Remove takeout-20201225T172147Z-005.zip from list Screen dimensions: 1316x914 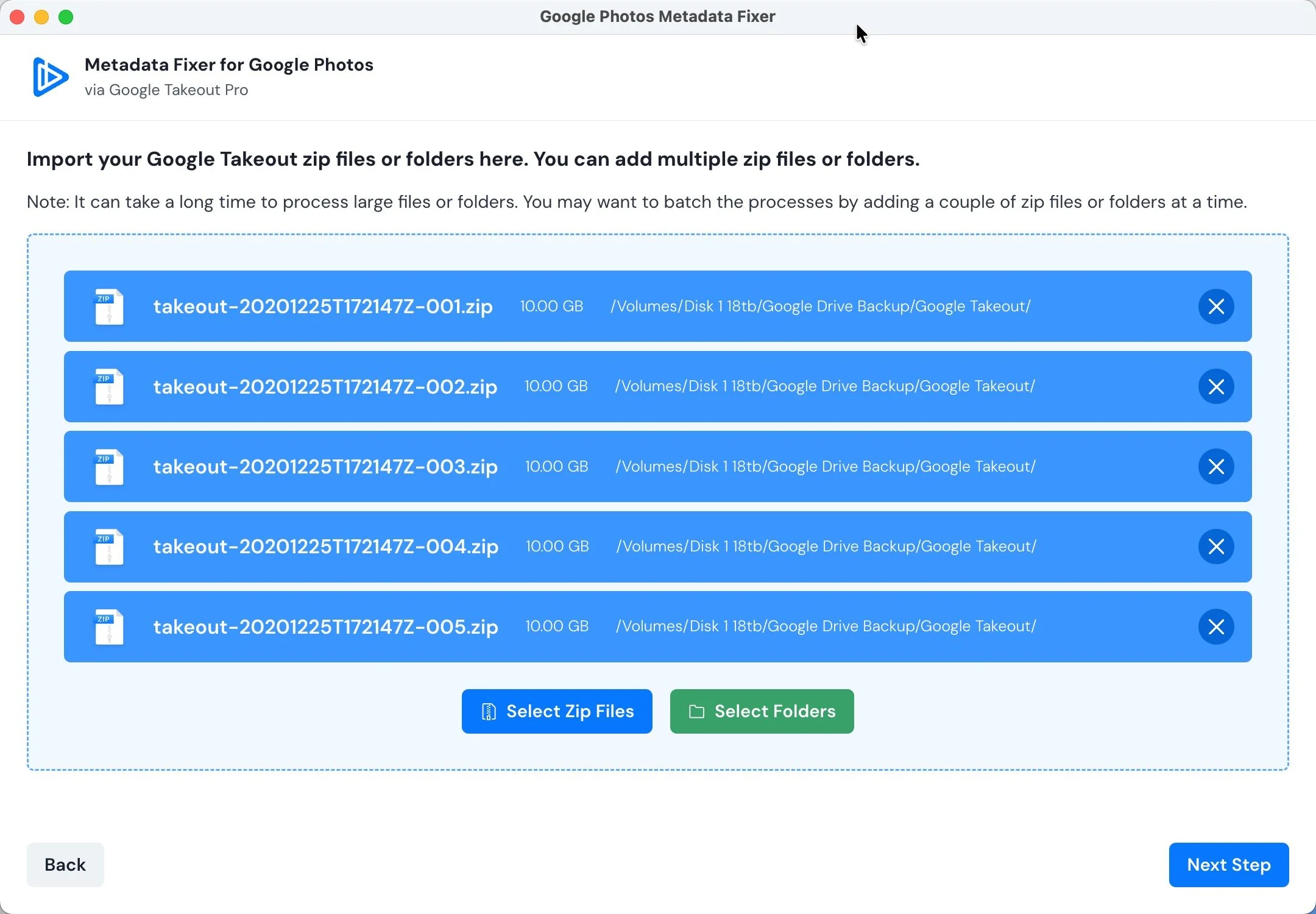1216,626
